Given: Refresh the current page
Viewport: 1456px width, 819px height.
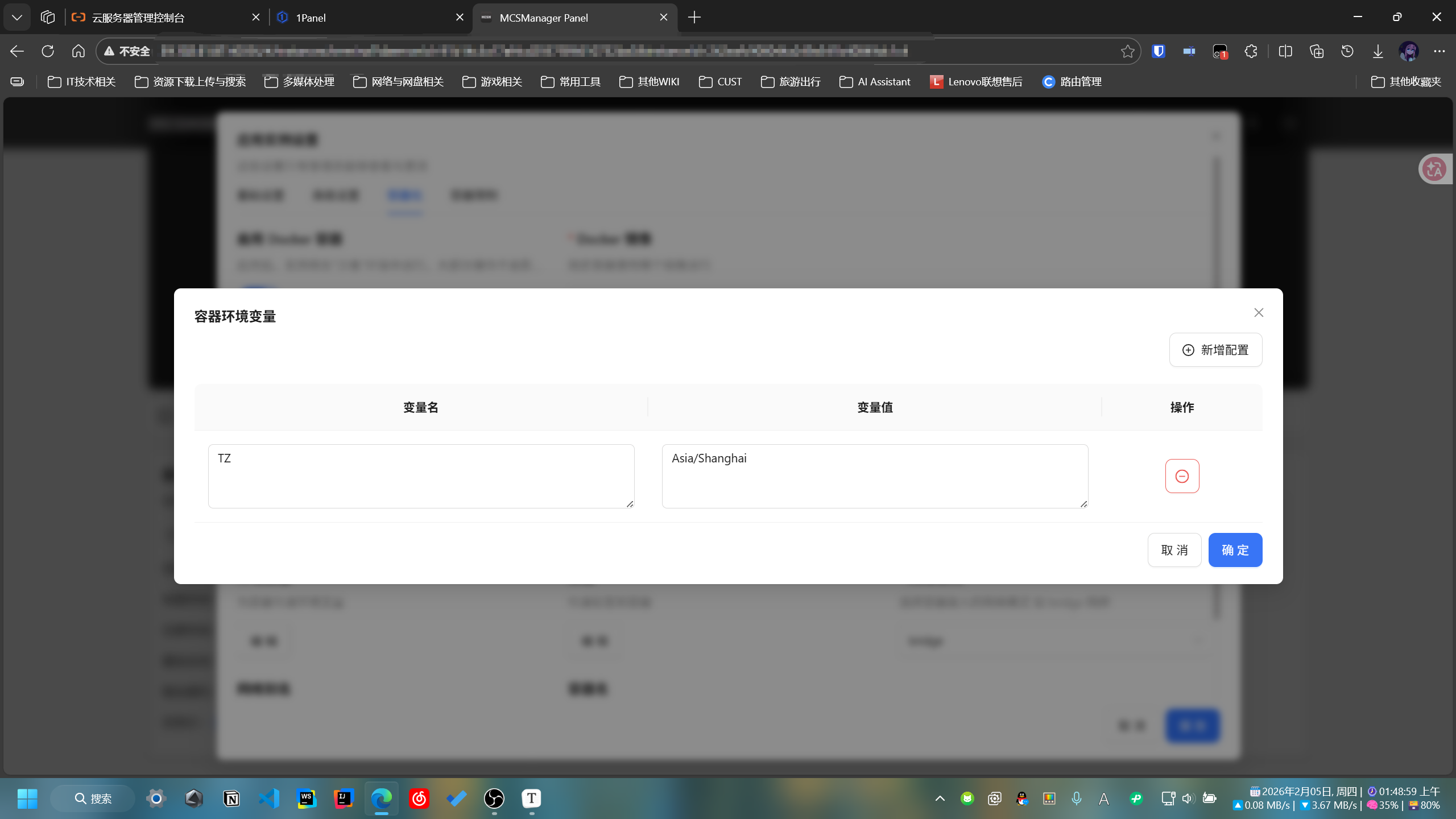Looking at the screenshot, I should click(x=48, y=51).
